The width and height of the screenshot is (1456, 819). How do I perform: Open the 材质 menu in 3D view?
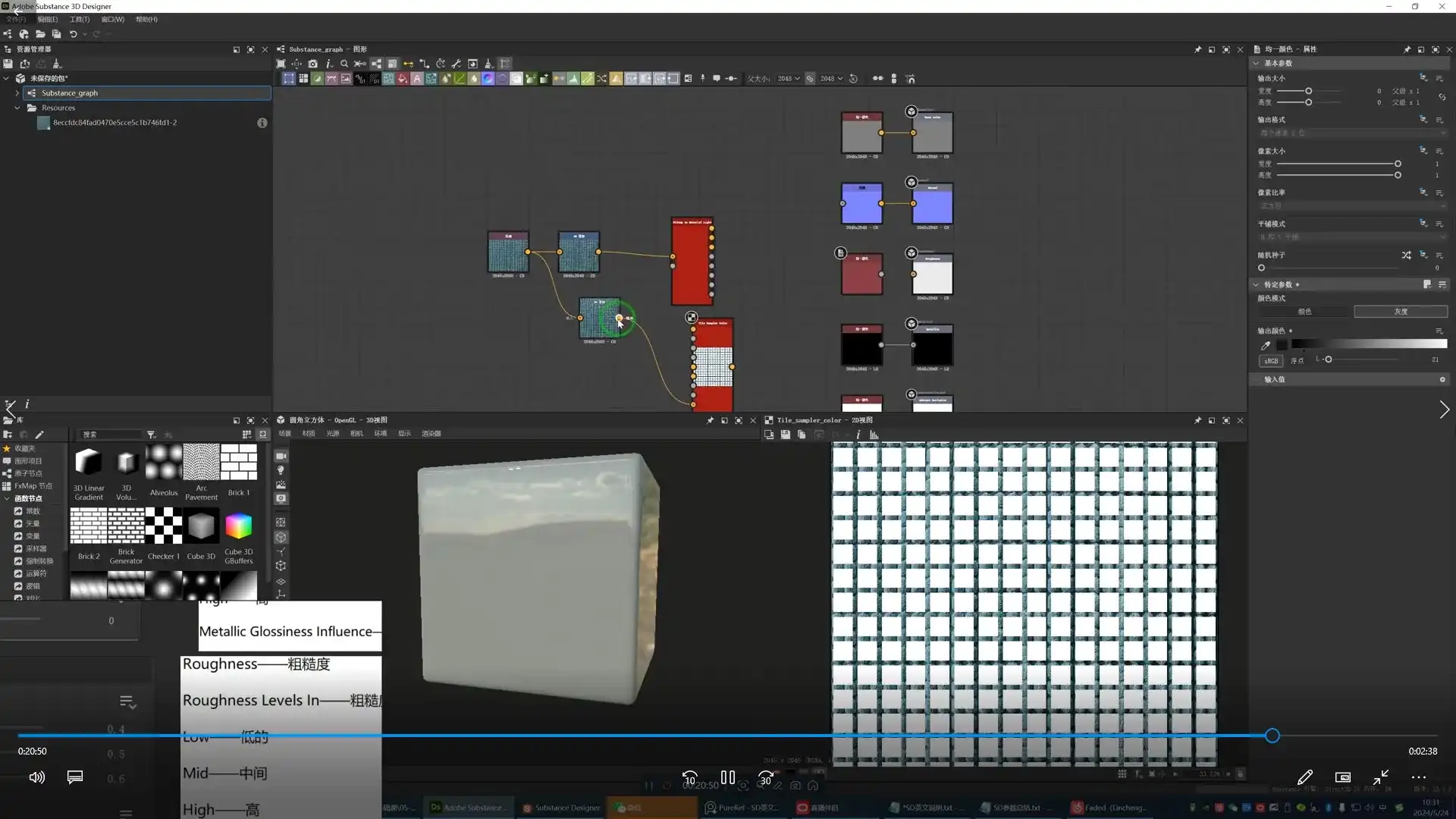click(309, 434)
